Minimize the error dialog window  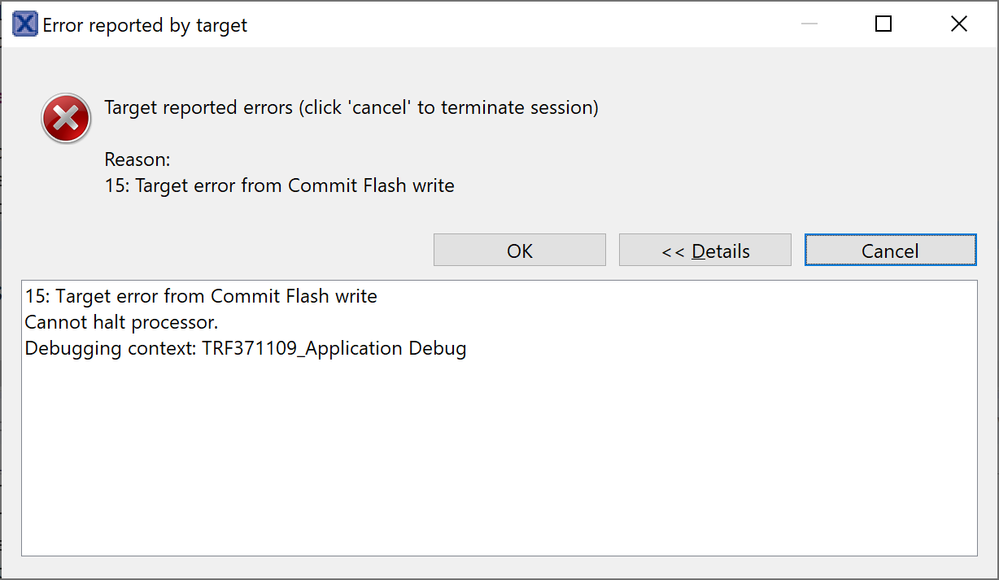(807, 25)
